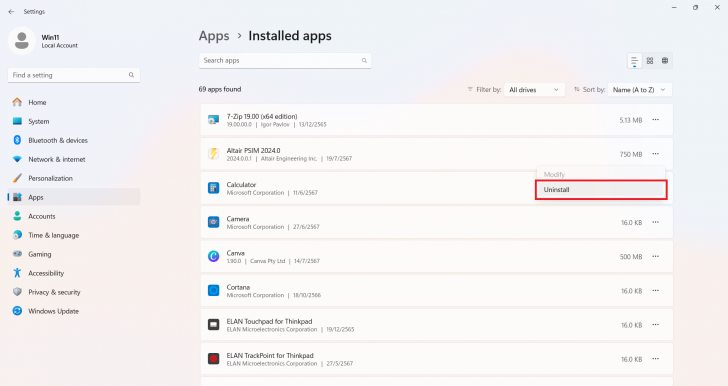This screenshot has width=728, height=386.
Task: Select the Apps sidebar item
Action: (74, 197)
